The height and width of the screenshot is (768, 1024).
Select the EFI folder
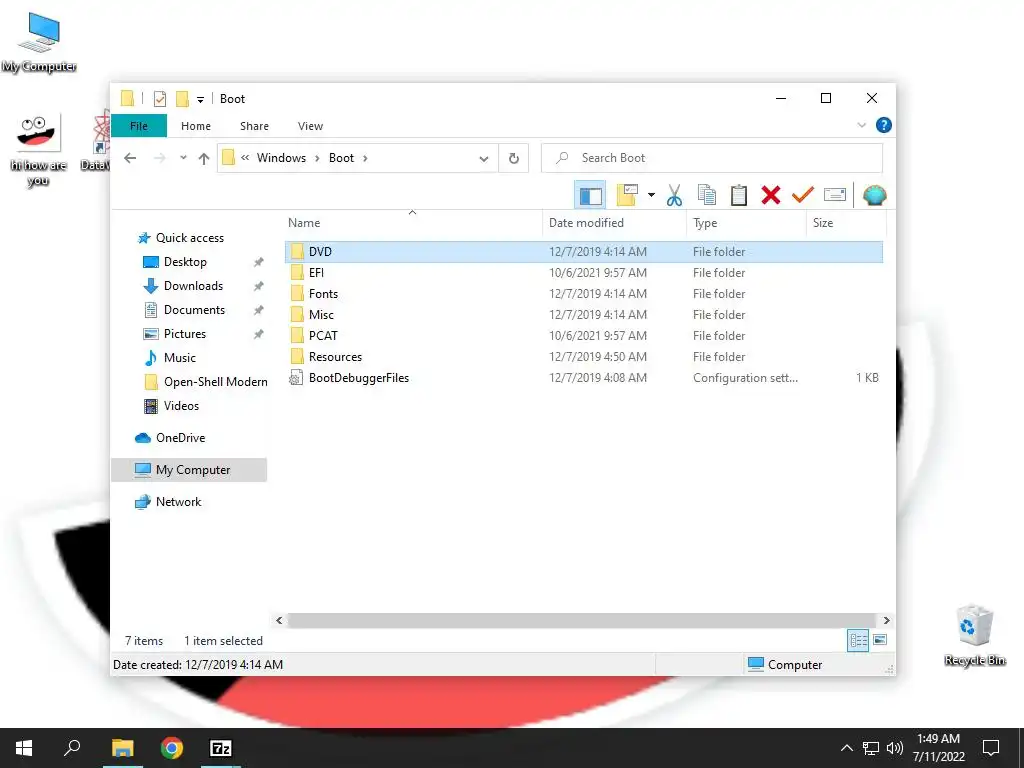pos(584,273)
